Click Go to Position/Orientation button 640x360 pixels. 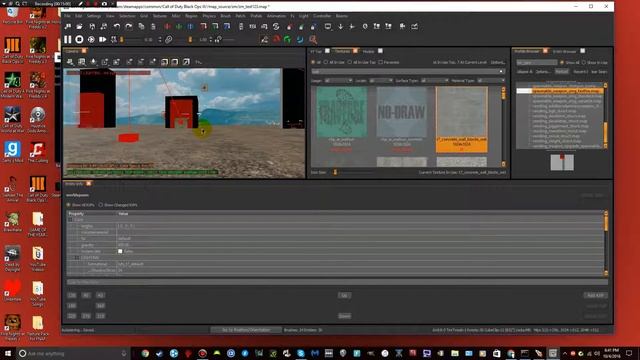coord(246,330)
